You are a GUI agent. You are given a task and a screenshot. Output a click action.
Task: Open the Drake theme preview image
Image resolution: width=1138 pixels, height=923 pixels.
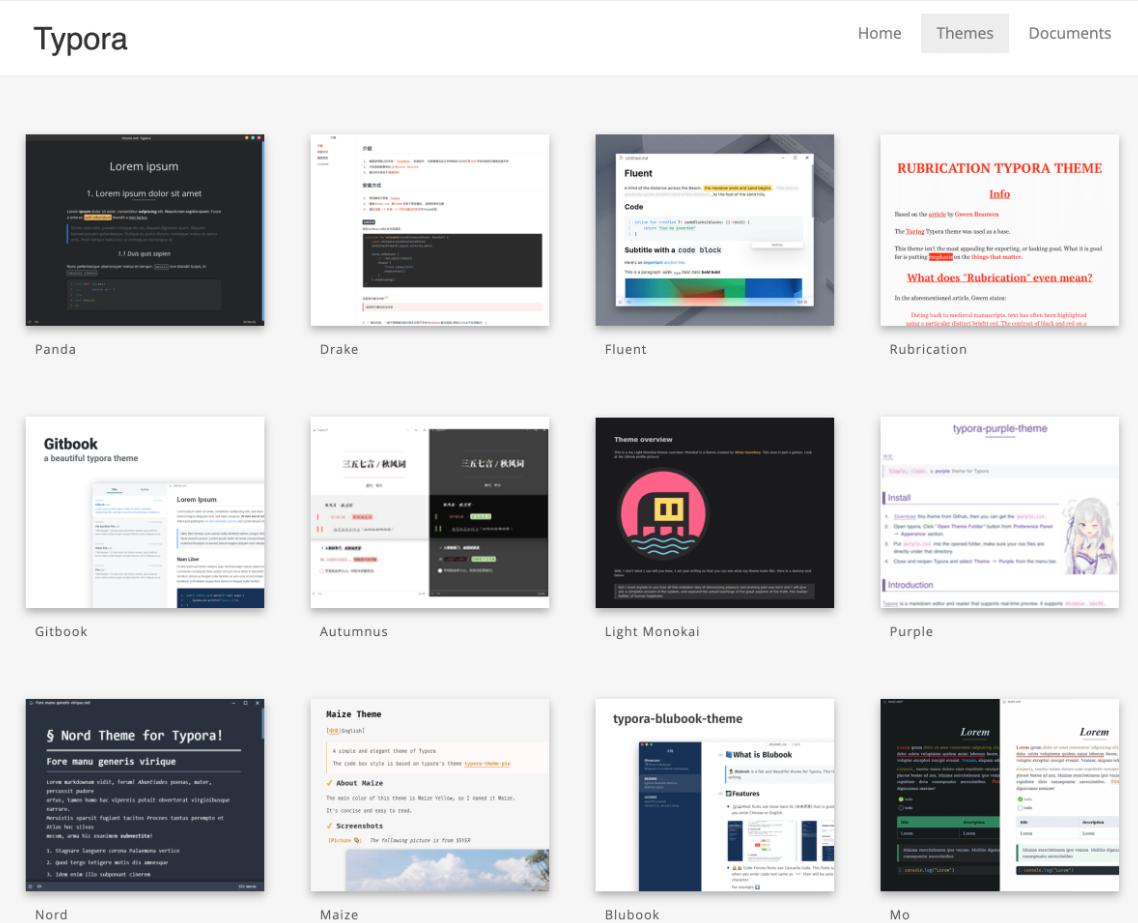pyautogui.click(x=430, y=230)
